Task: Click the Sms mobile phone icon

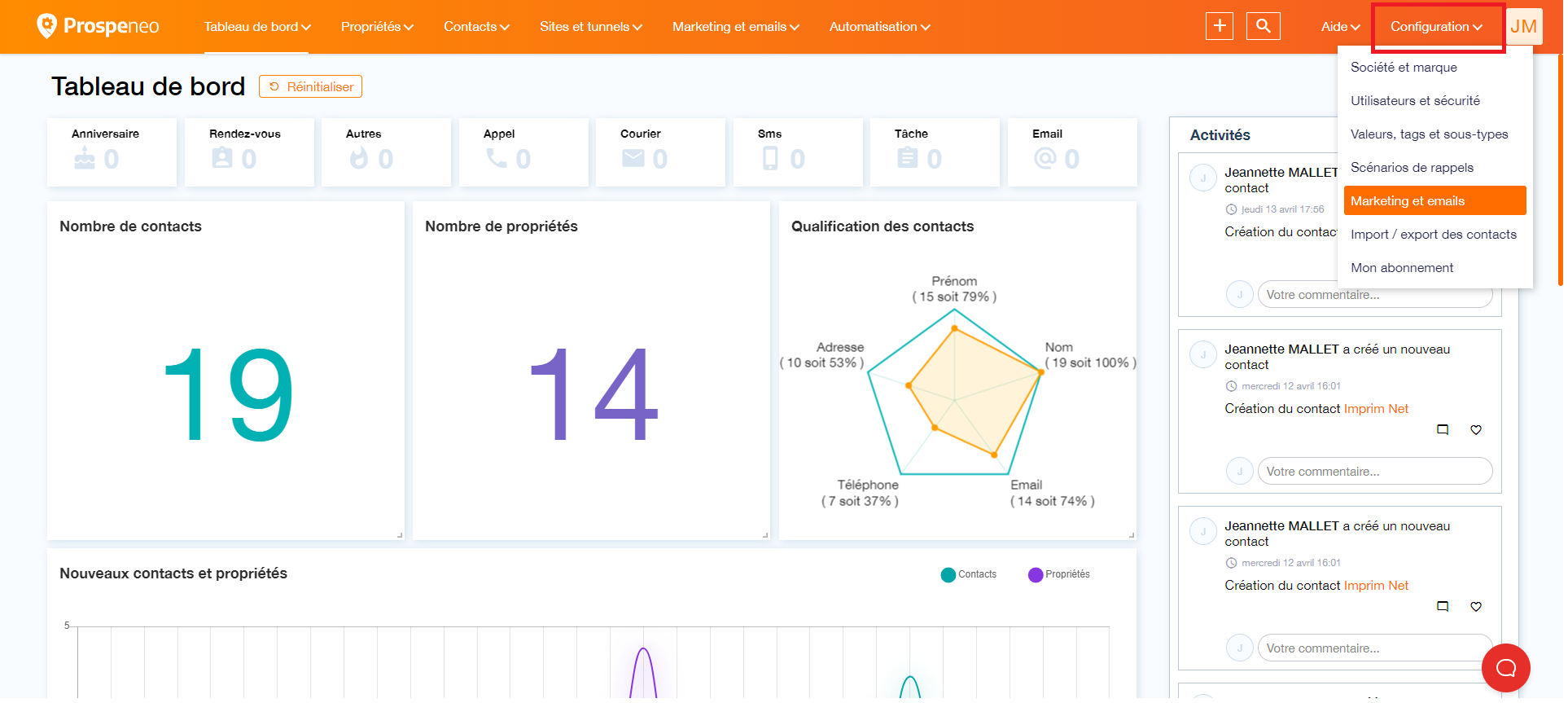Action: [770, 158]
